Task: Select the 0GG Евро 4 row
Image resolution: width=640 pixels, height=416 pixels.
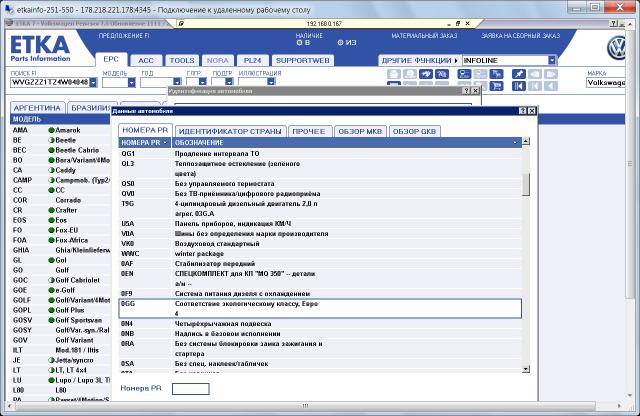Action: tap(320, 309)
